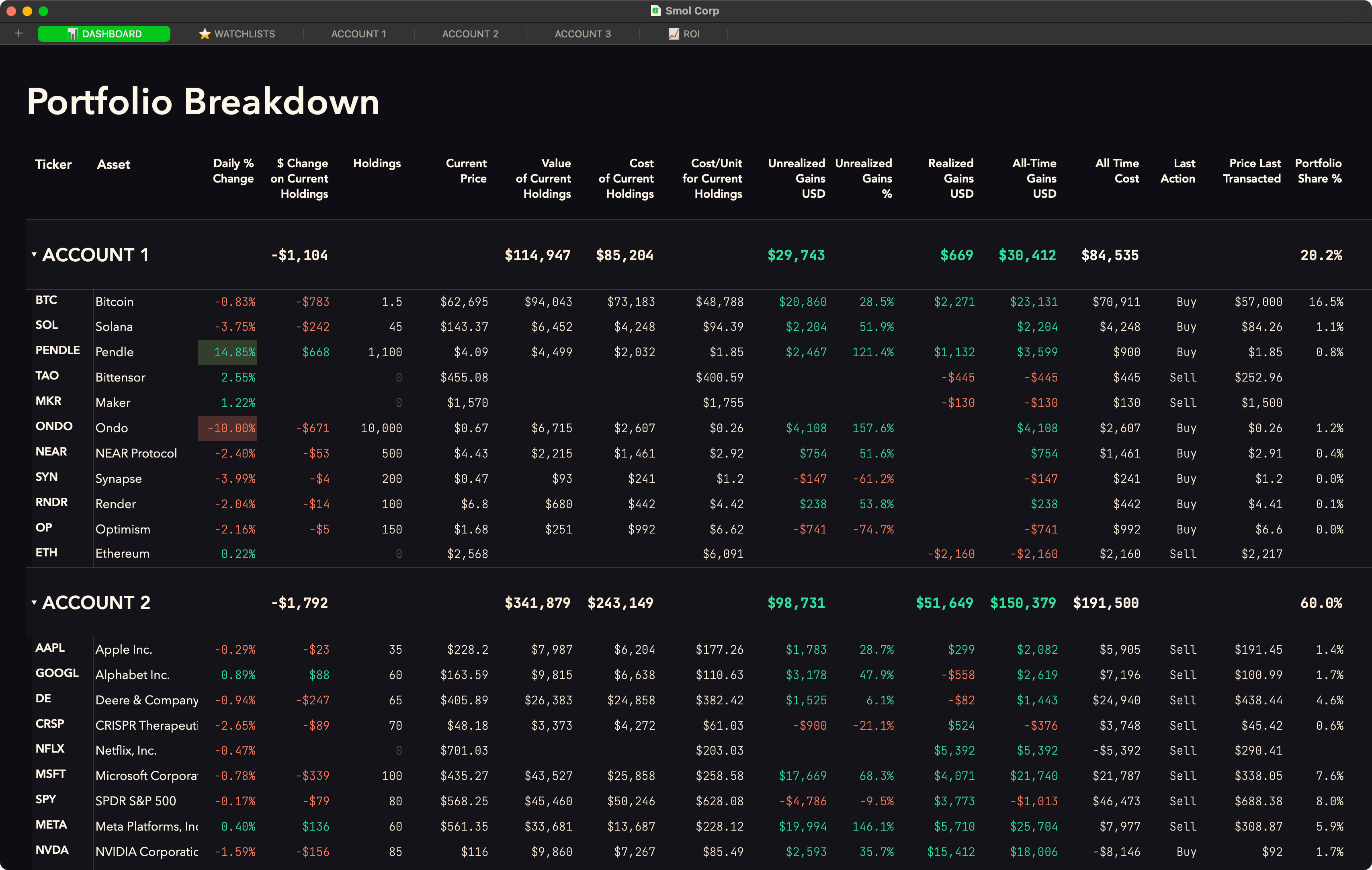This screenshot has width=1372, height=870.
Task: Open the ACCOUNT 1 sheet tab
Action: point(359,34)
